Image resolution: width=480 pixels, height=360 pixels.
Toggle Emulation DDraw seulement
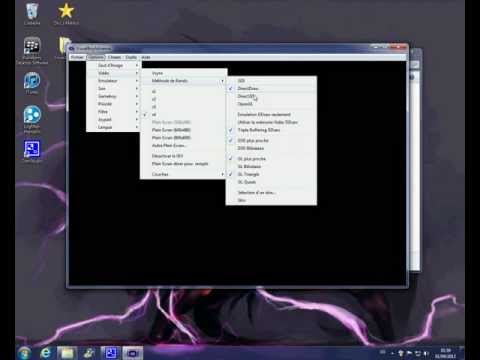point(271,114)
